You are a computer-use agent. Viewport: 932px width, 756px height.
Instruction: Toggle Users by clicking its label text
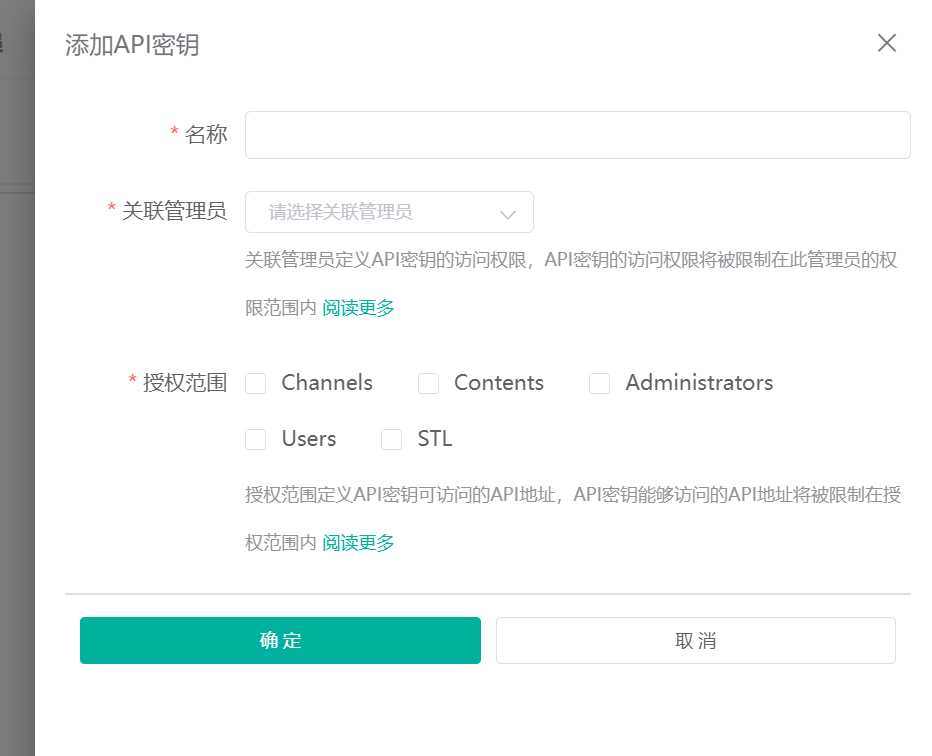(x=310, y=439)
